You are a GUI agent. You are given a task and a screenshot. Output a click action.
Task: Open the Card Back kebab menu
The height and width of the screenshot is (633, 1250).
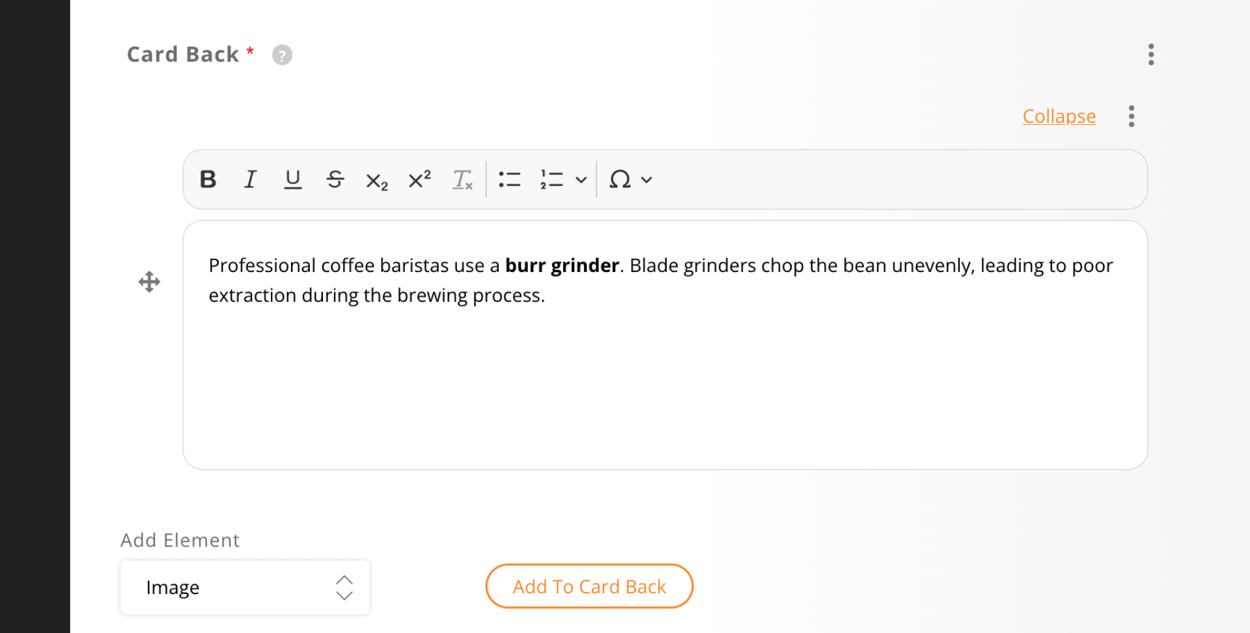click(1151, 55)
